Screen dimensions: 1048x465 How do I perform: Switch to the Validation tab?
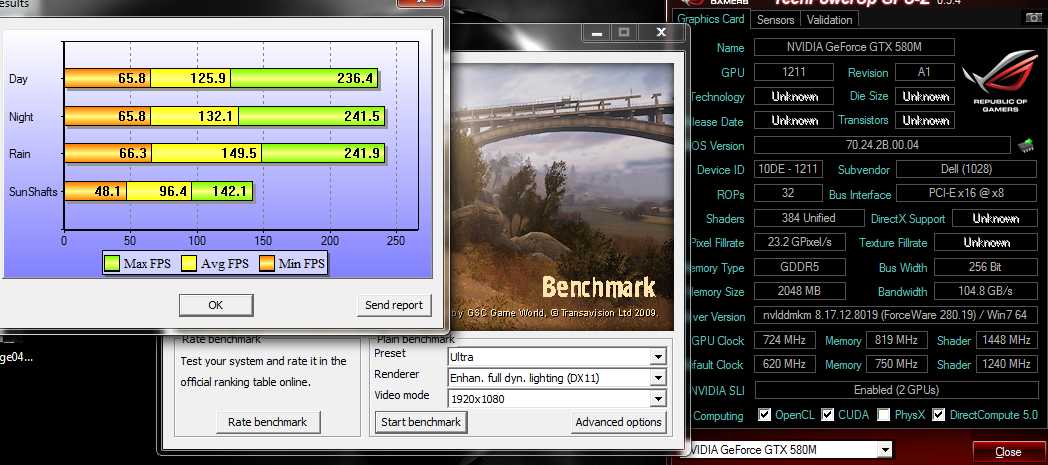click(x=829, y=20)
